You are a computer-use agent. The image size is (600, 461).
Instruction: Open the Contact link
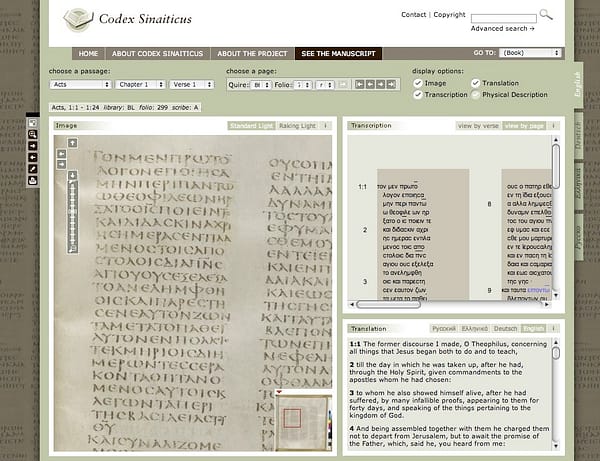coord(413,15)
